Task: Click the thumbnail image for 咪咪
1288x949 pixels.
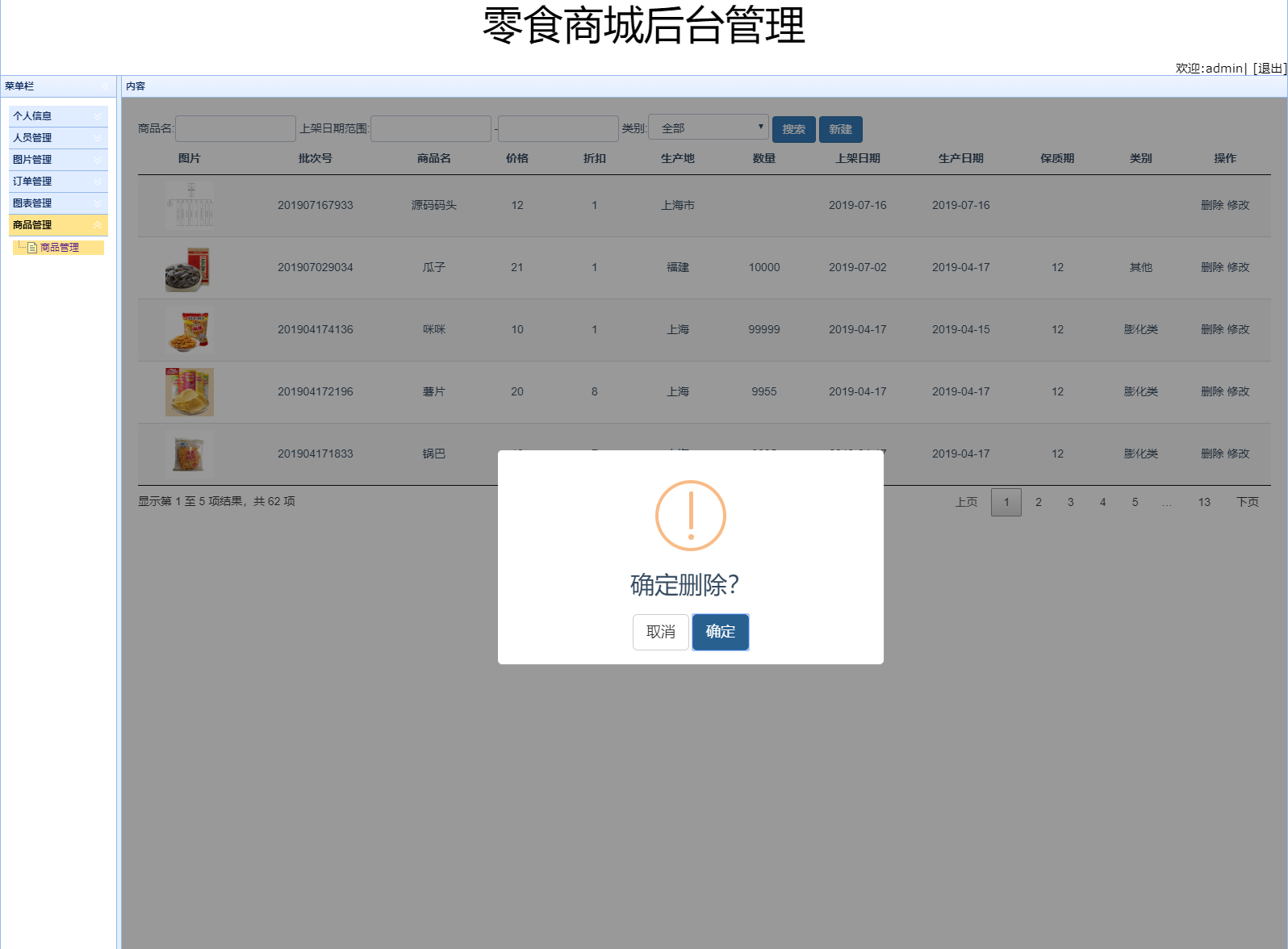Action: pyautogui.click(x=190, y=330)
